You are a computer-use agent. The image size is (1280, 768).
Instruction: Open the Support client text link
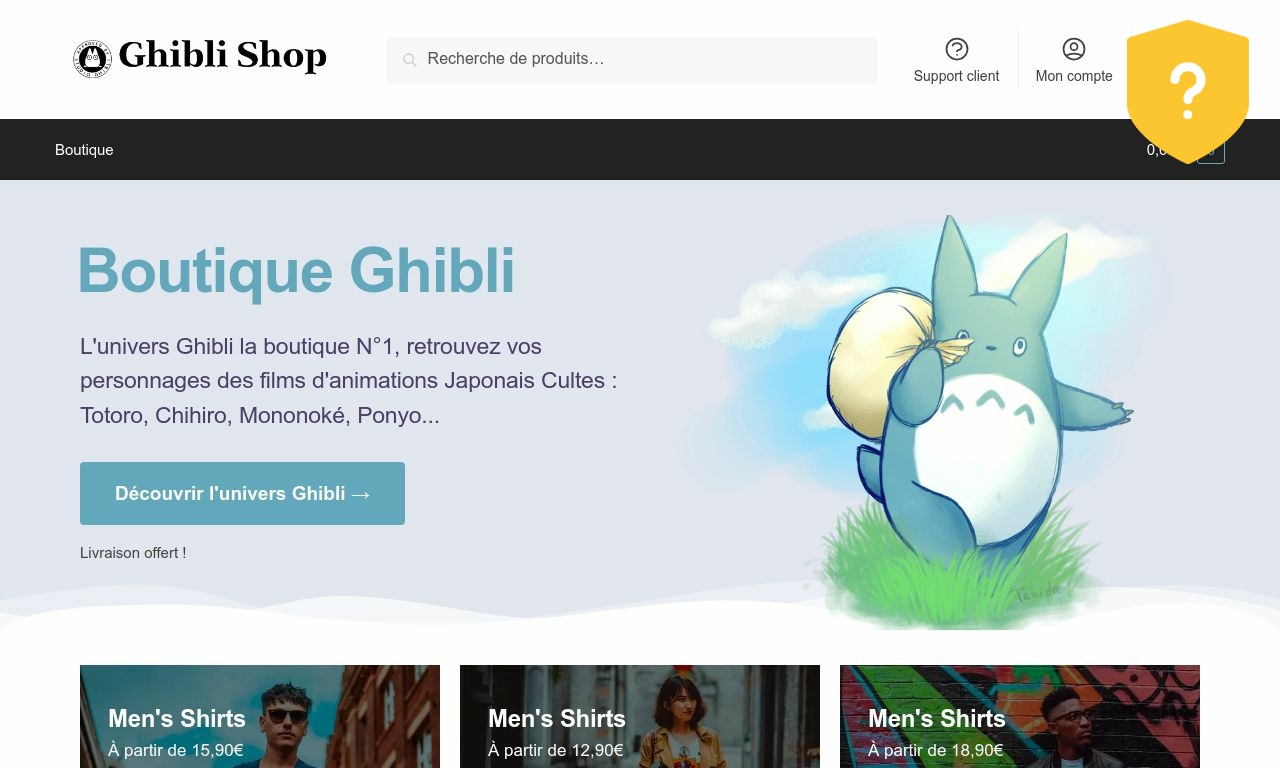click(956, 76)
